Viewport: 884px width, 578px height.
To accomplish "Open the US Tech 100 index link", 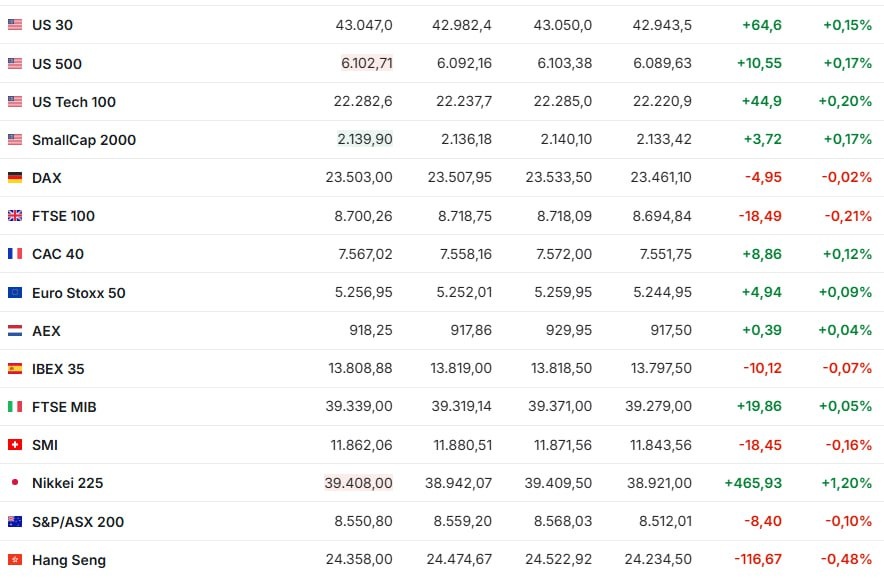I will coord(74,102).
